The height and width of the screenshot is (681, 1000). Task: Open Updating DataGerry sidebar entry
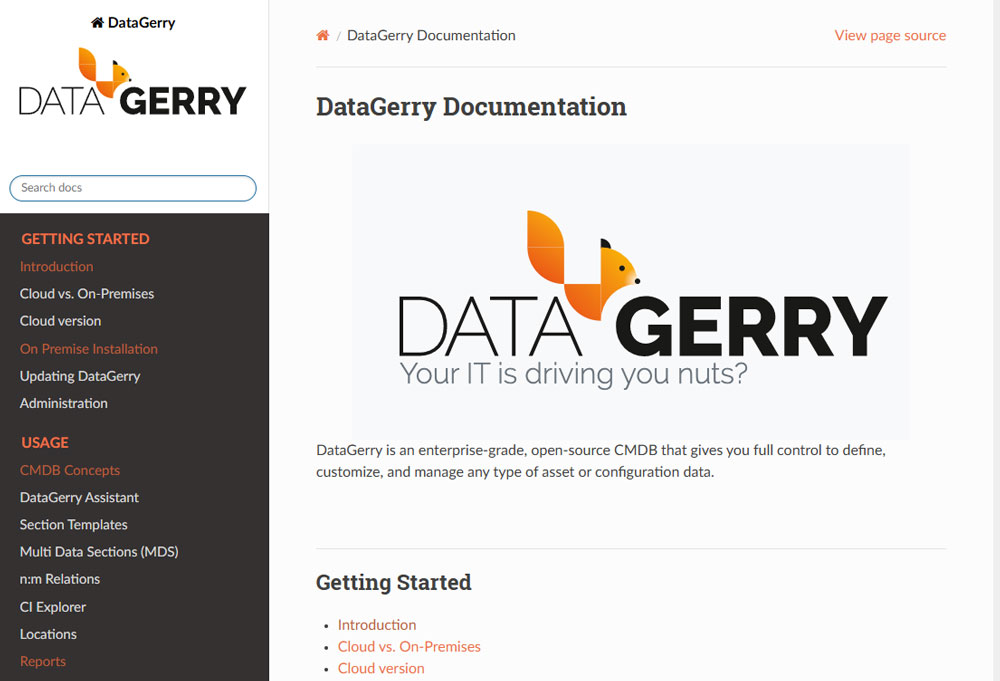(80, 376)
